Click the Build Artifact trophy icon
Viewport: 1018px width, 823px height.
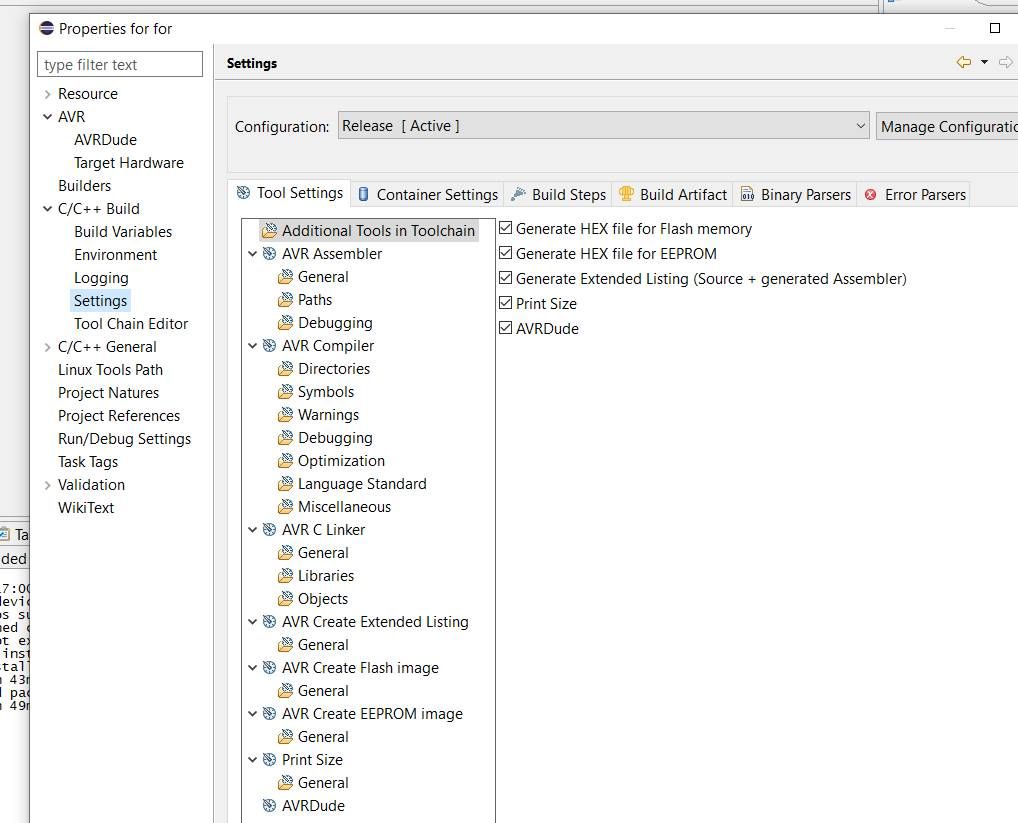tap(626, 193)
